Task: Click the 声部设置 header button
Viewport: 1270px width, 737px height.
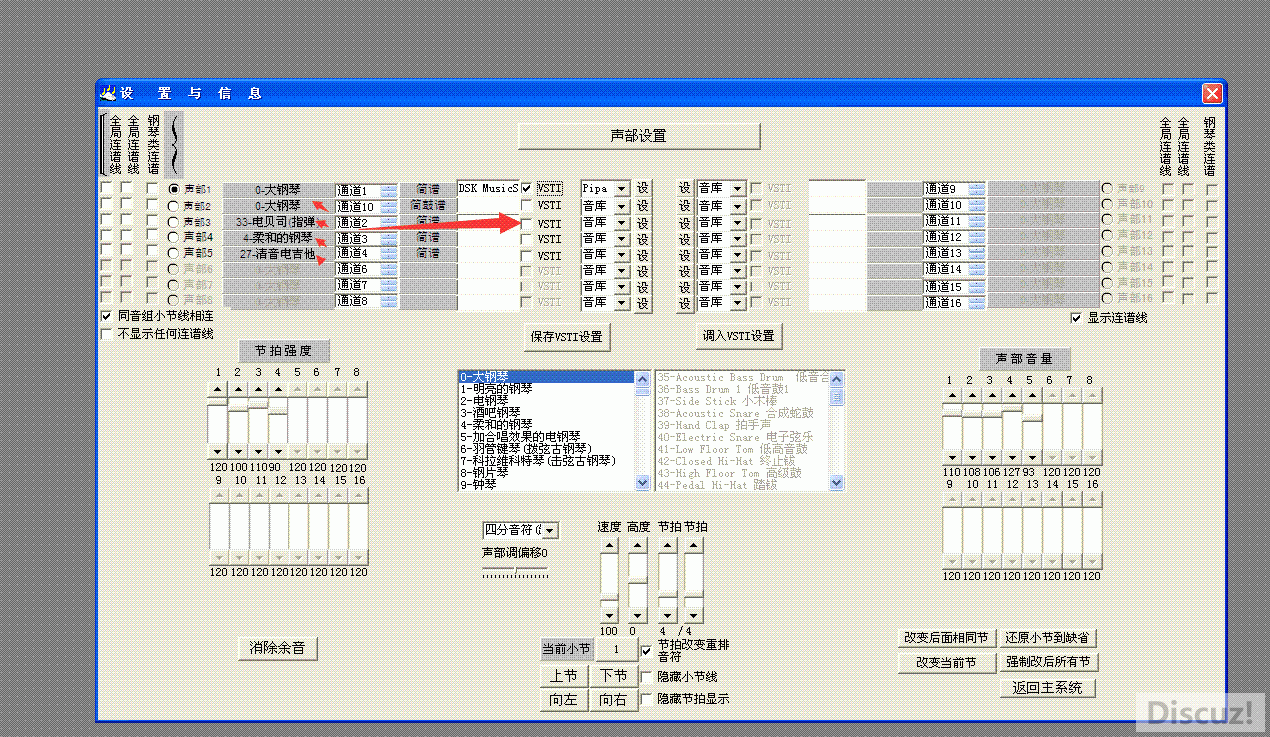Action: pyautogui.click(x=639, y=136)
